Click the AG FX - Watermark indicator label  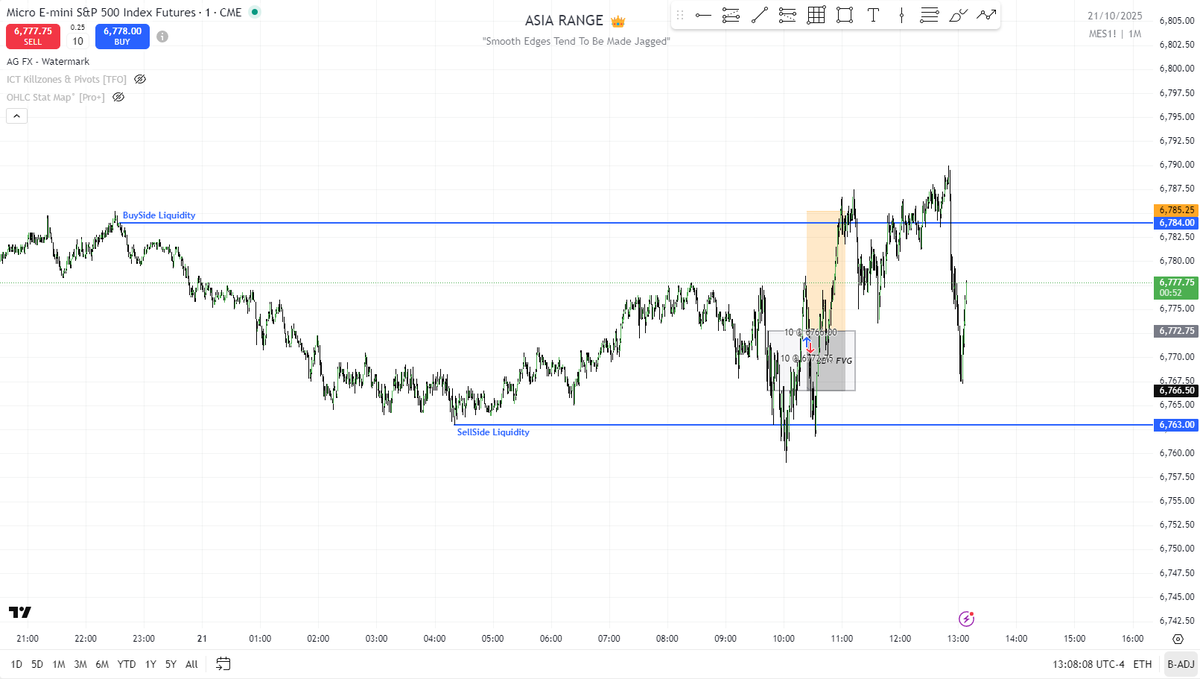48,61
